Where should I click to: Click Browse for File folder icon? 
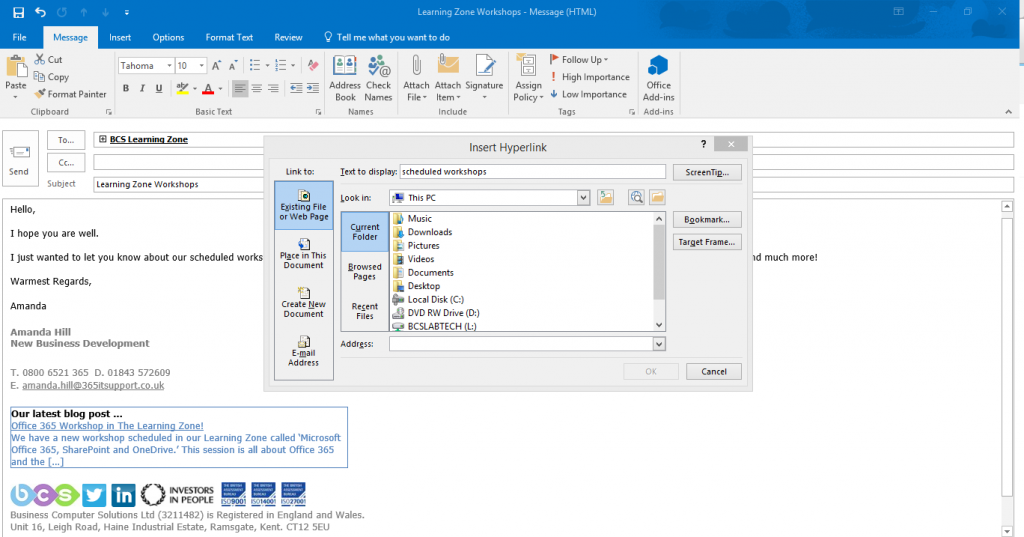click(657, 197)
